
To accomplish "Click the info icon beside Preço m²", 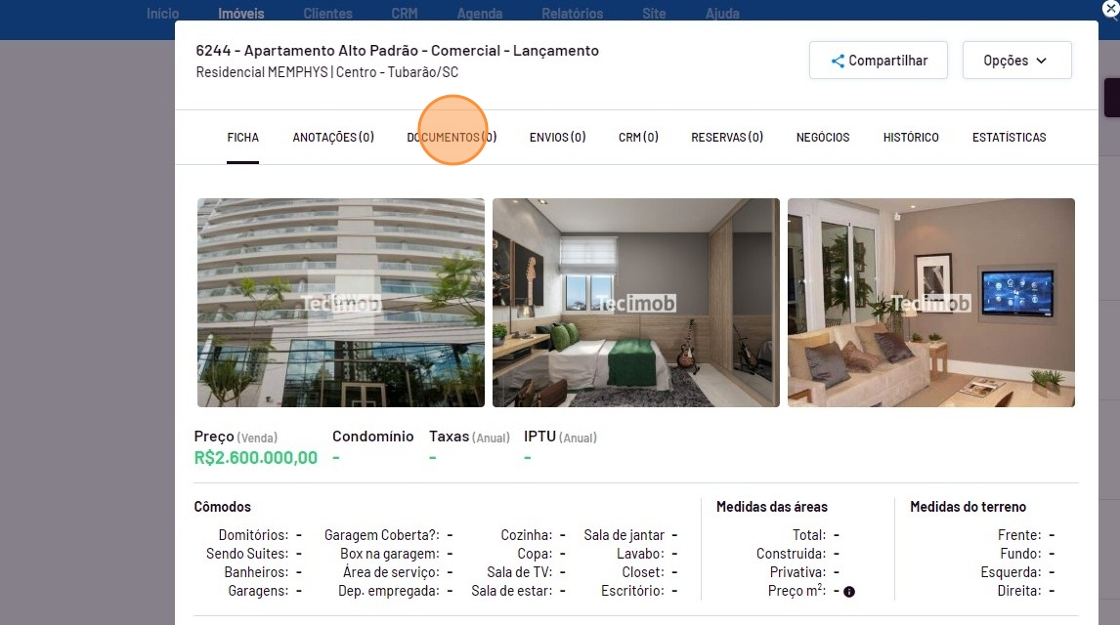I will (x=849, y=591).
